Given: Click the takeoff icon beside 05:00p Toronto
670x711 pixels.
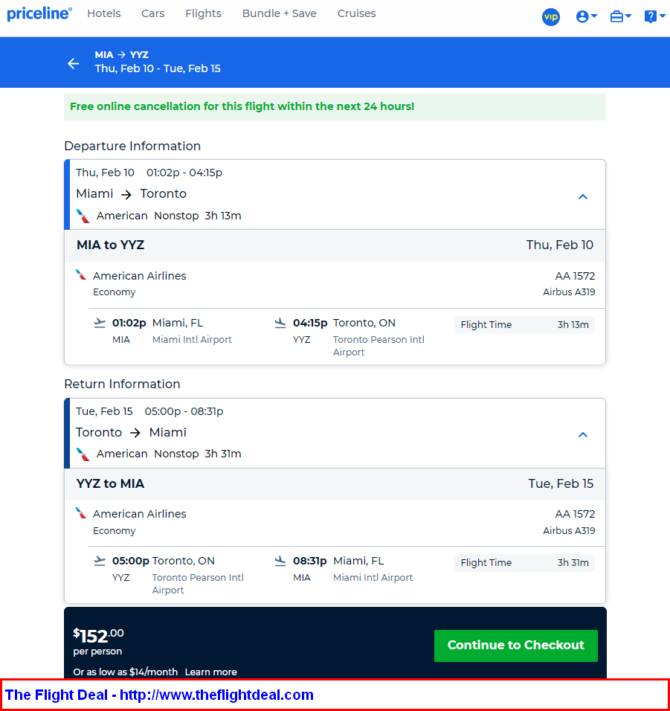Looking at the screenshot, I should pos(99,561).
